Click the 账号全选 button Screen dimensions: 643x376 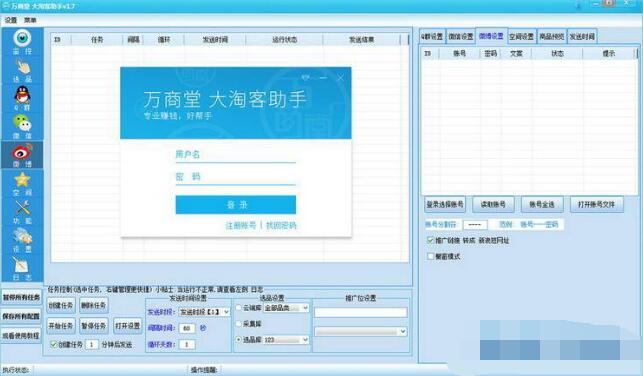pos(542,204)
